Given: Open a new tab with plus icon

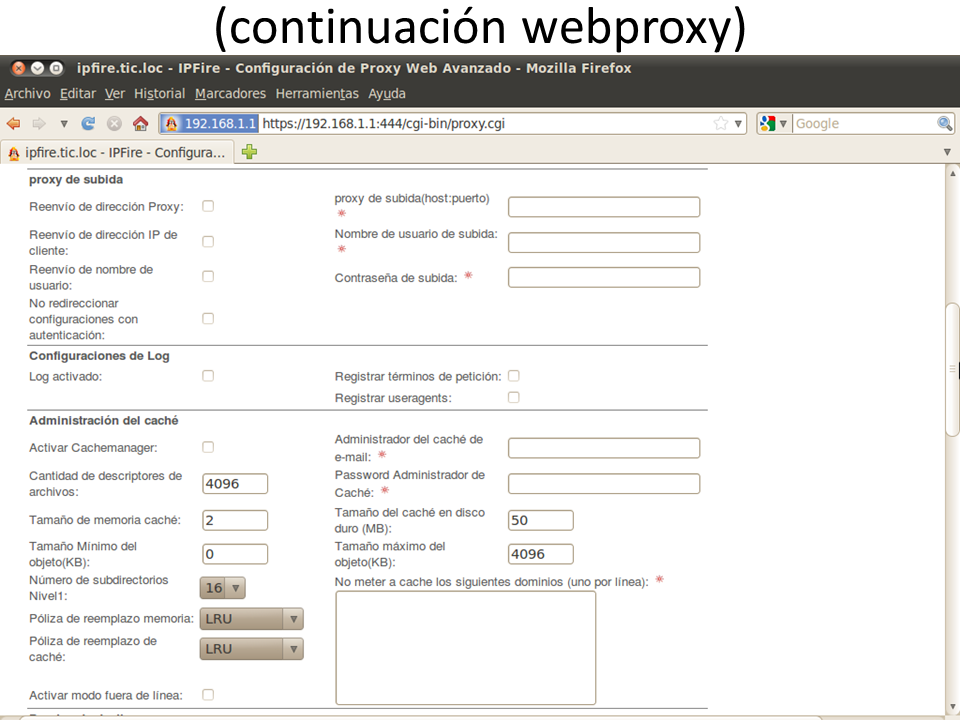Looking at the screenshot, I should (249, 152).
